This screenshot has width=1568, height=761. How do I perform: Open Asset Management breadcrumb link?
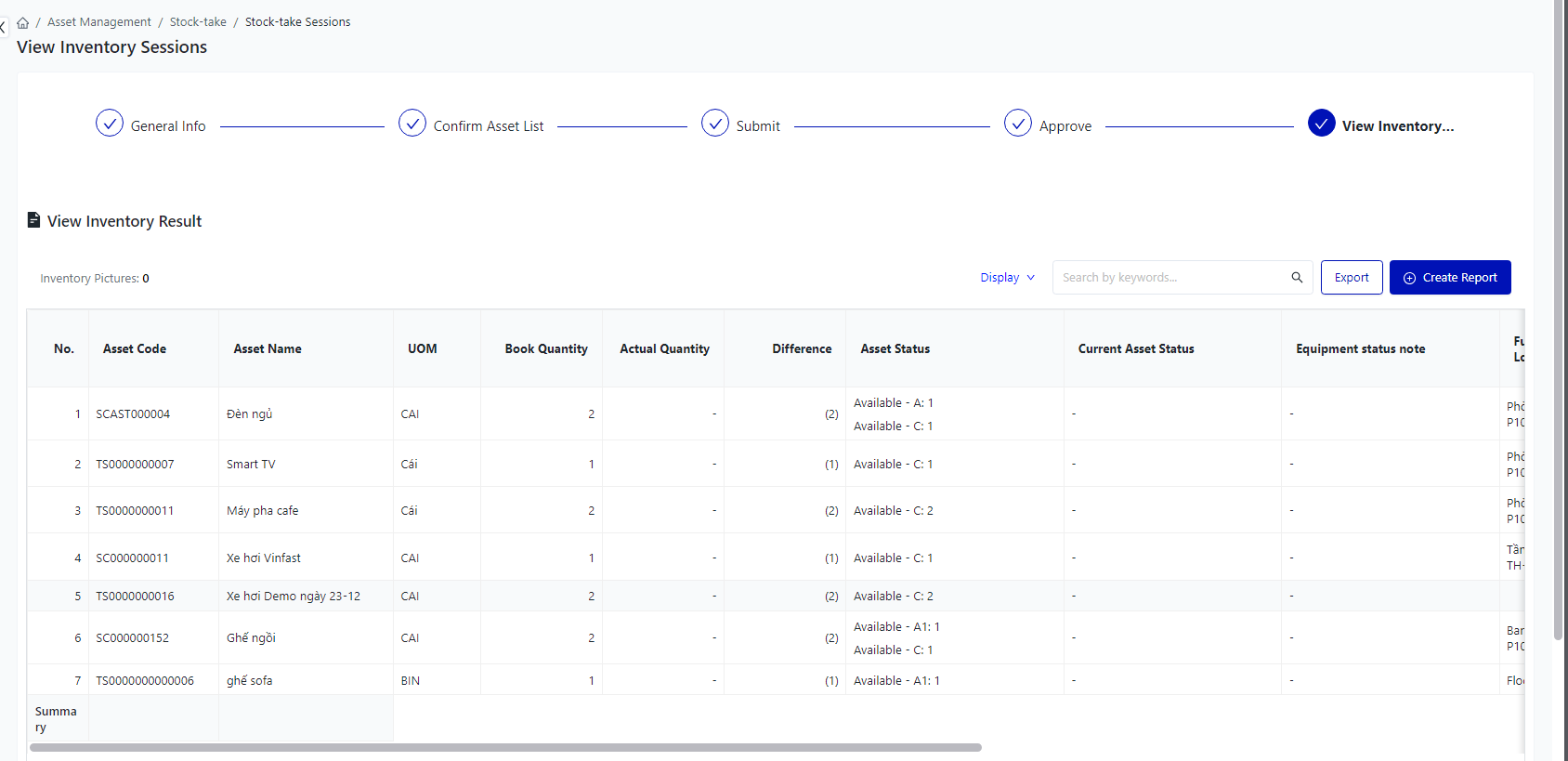click(x=99, y=22)
